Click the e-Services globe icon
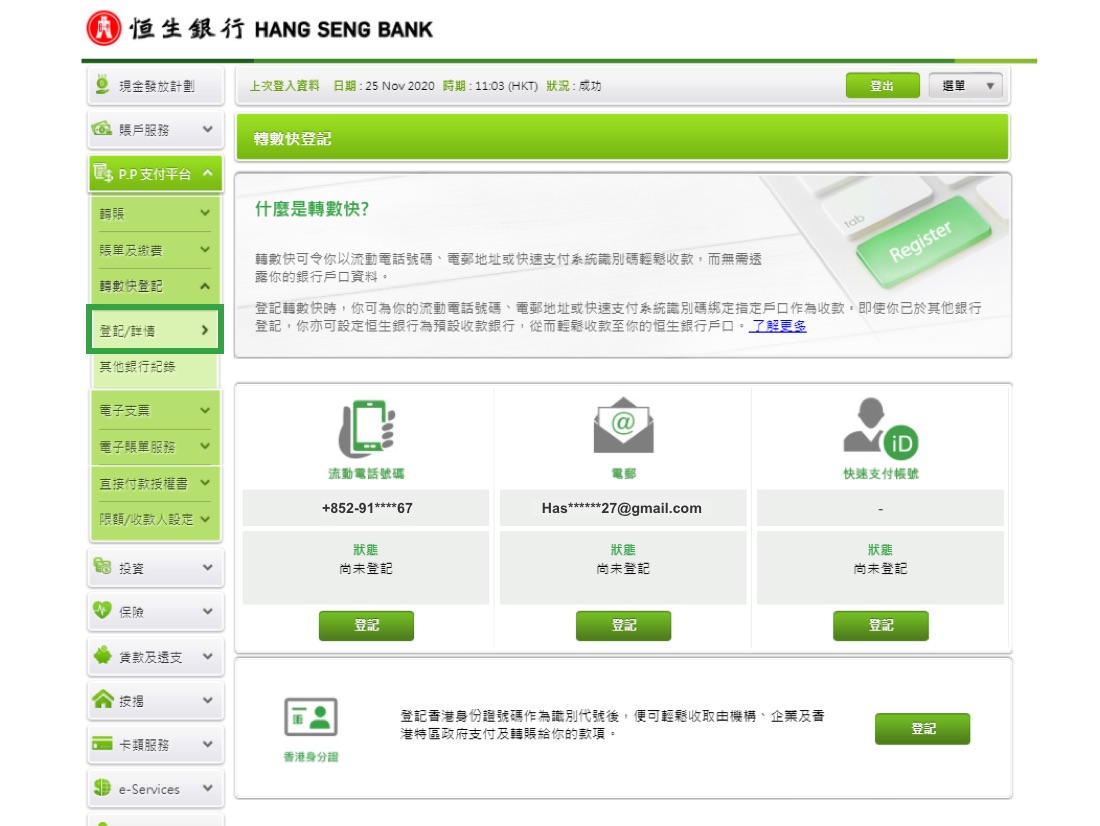1100x826 pixels. (102, 787)
